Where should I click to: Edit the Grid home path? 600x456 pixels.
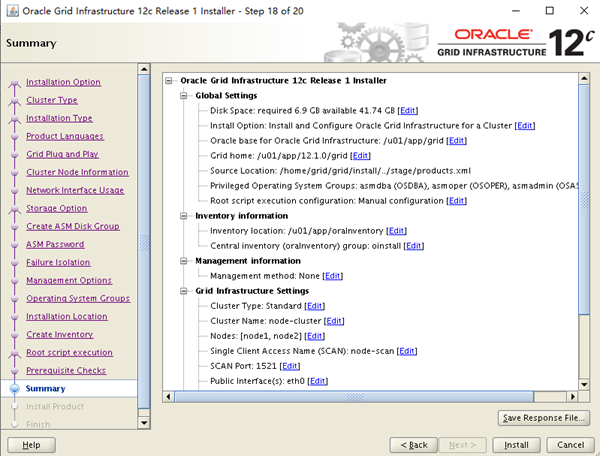coord(360,156)
